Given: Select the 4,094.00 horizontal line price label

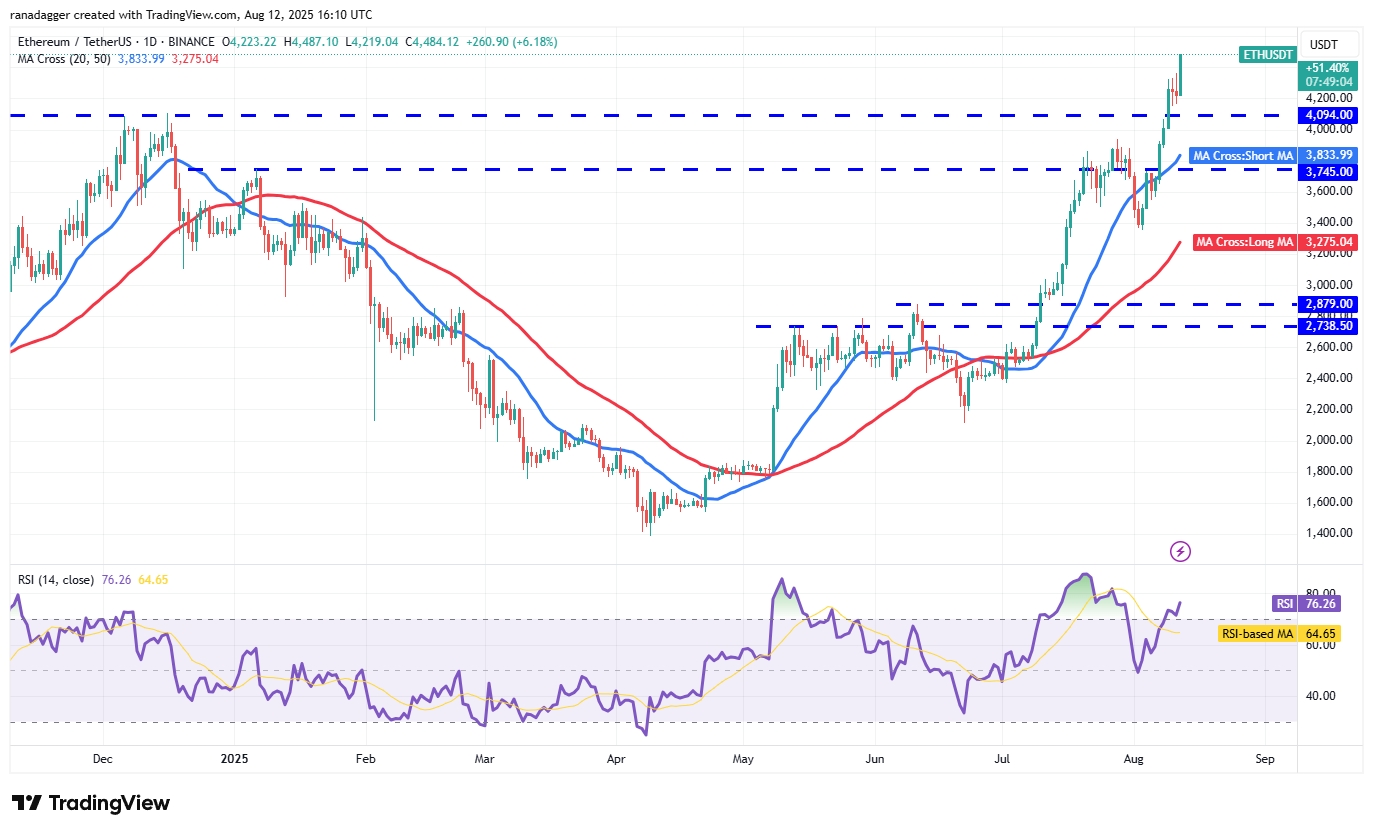Looking at the screenshot, I should [1327, 115].
